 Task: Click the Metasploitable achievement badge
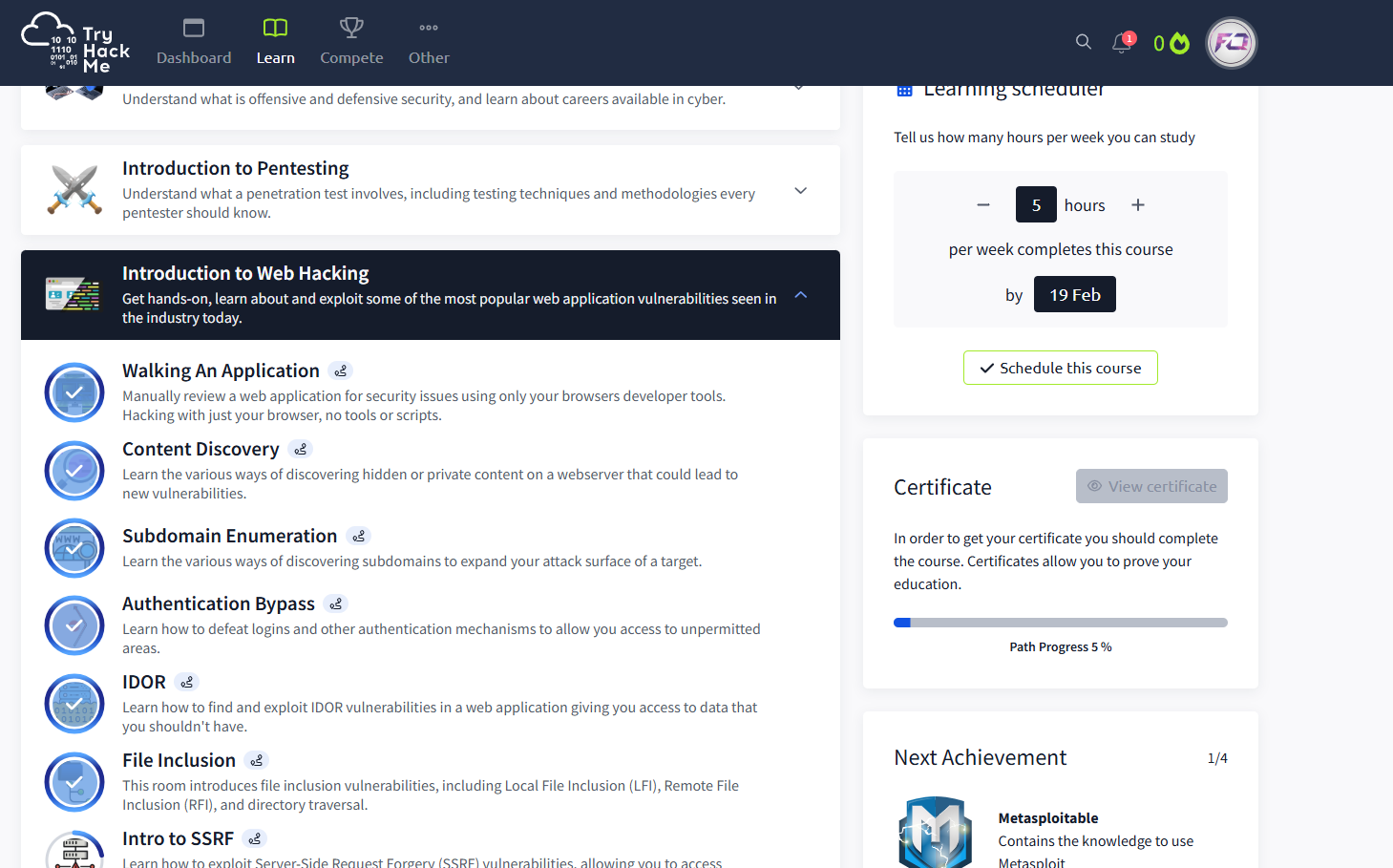[x=935, y=833]
